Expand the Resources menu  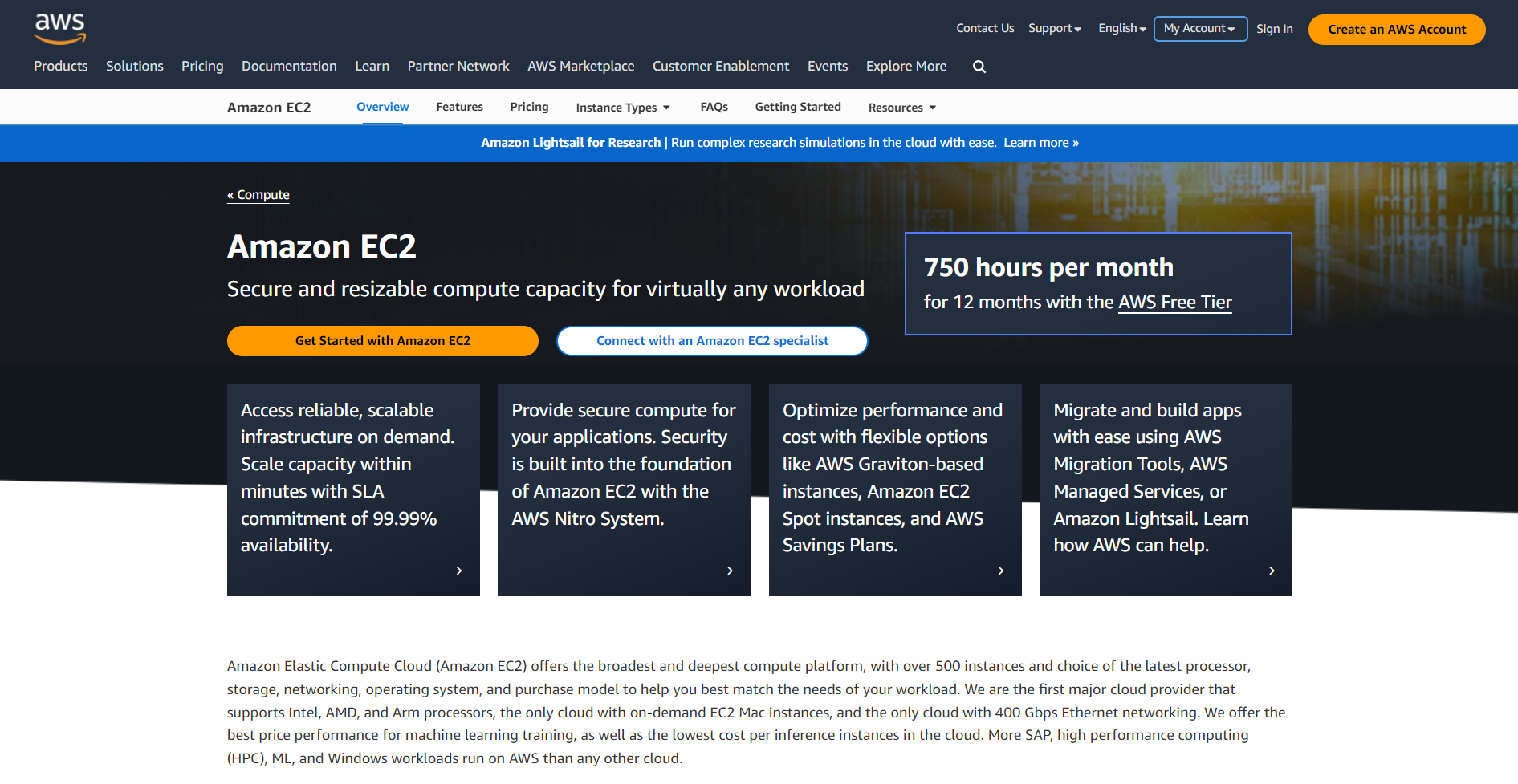(902, 108)
